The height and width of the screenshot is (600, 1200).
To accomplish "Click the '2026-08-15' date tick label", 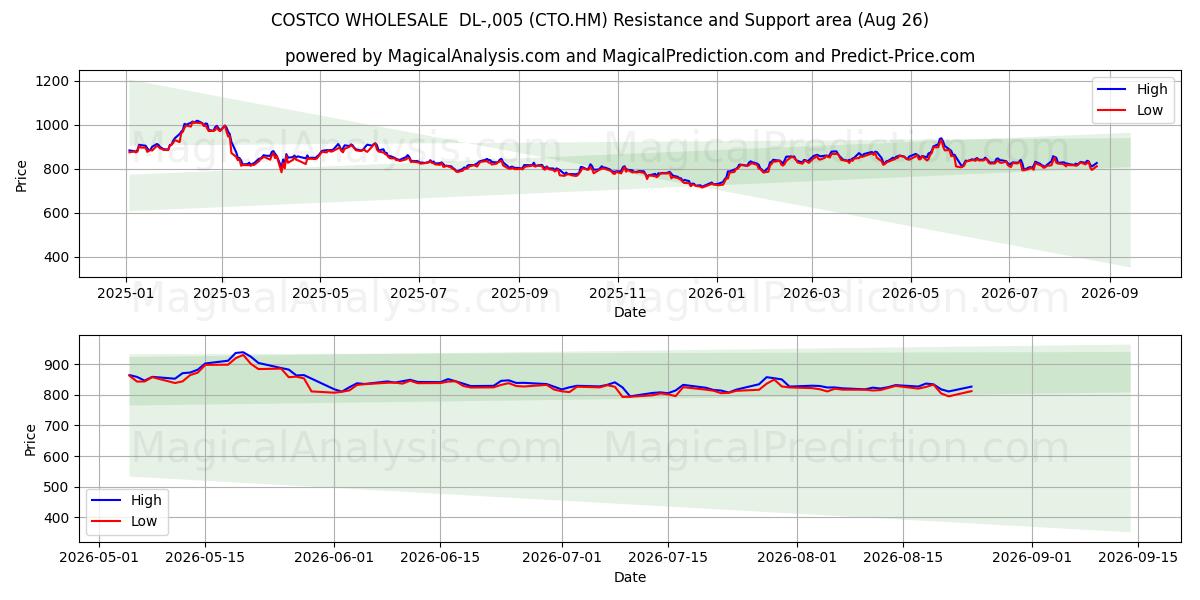I will 903,558.
